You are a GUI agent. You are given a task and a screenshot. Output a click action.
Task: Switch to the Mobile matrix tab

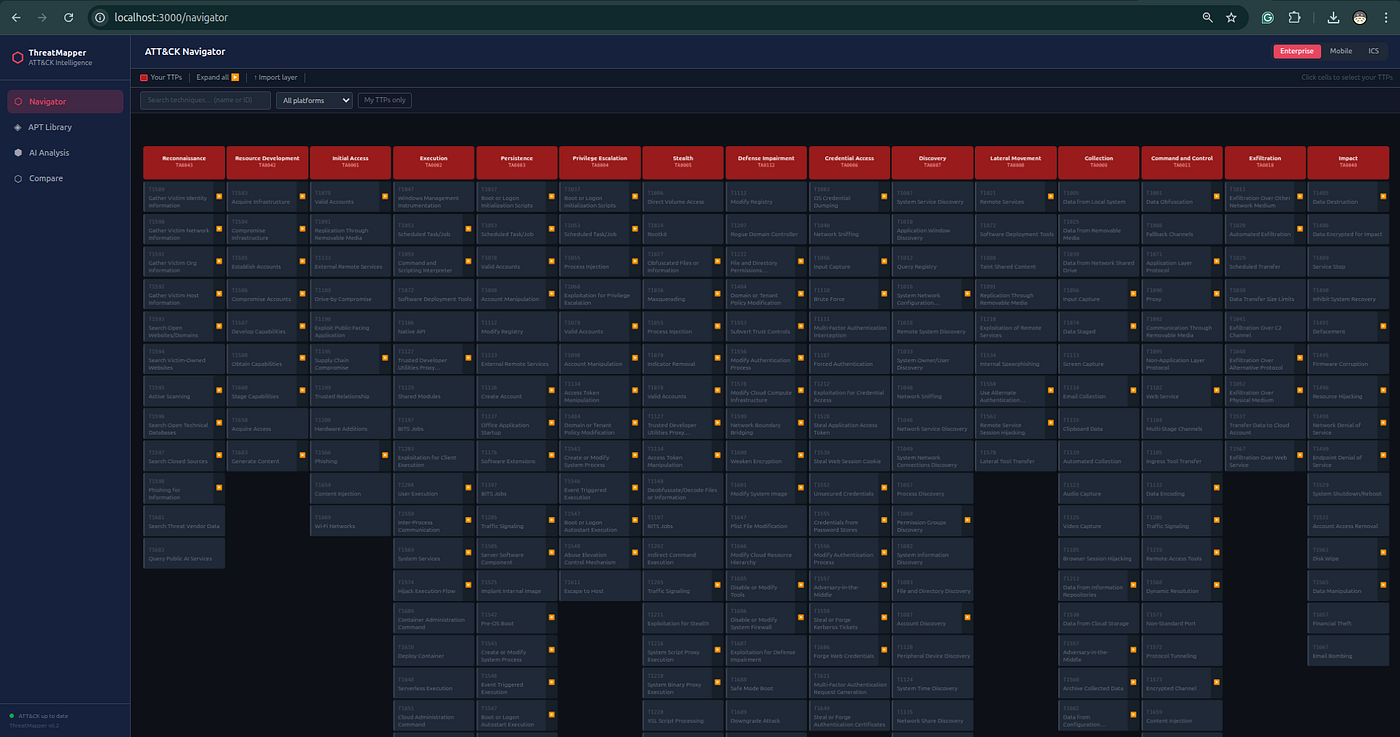point(1341,51)
